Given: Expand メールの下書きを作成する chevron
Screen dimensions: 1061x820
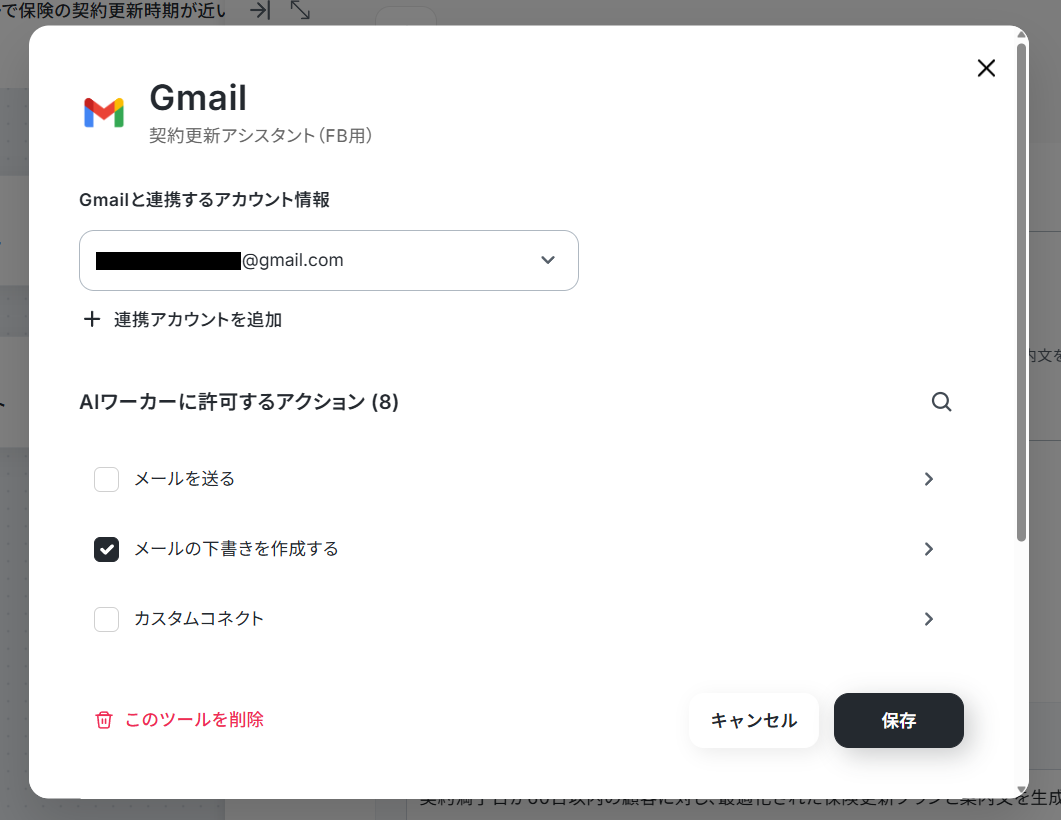Looking at the screenshot, I should click(928, 549).
